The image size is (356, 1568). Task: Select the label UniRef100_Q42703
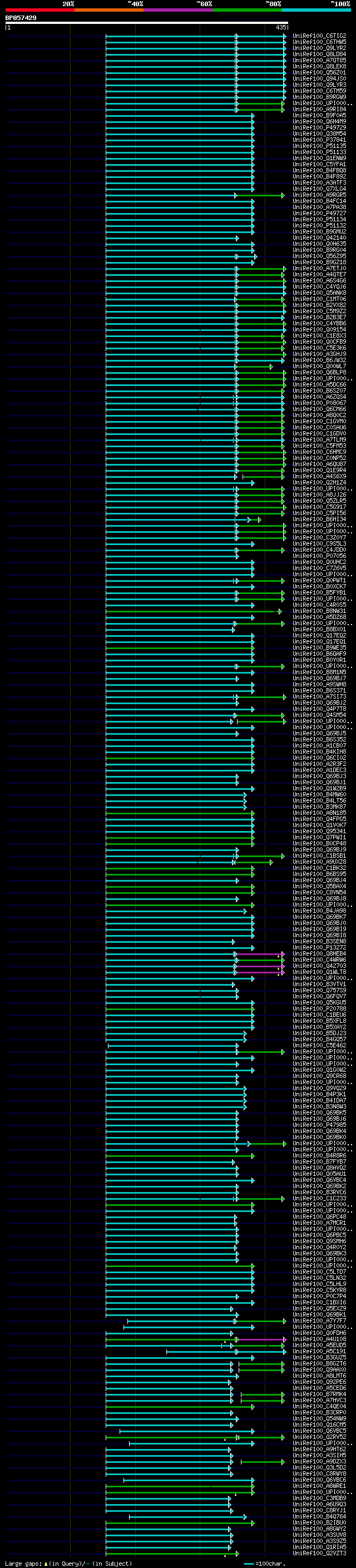click(319, 966)
